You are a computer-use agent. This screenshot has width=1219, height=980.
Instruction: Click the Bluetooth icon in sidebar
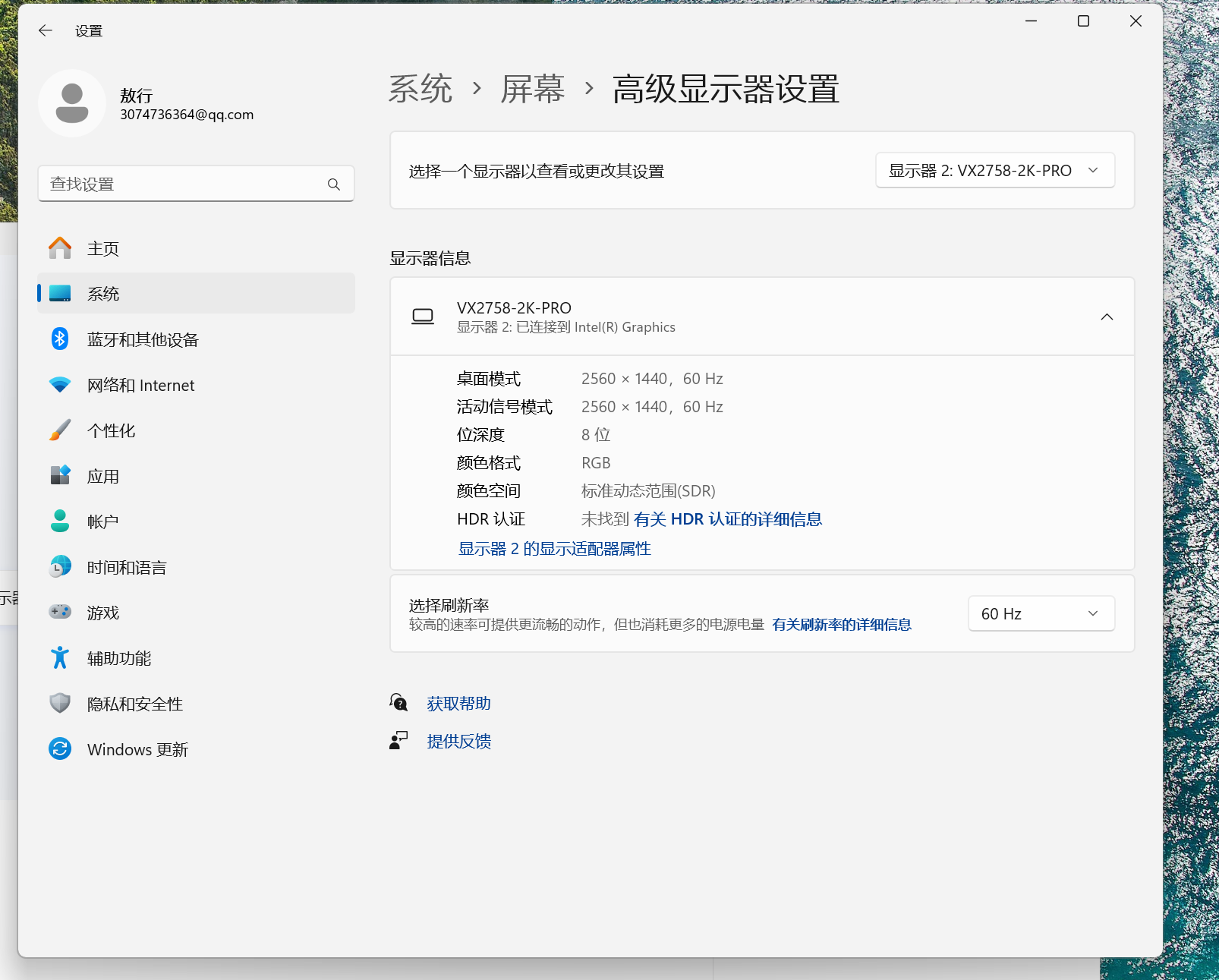pos(60,339)
